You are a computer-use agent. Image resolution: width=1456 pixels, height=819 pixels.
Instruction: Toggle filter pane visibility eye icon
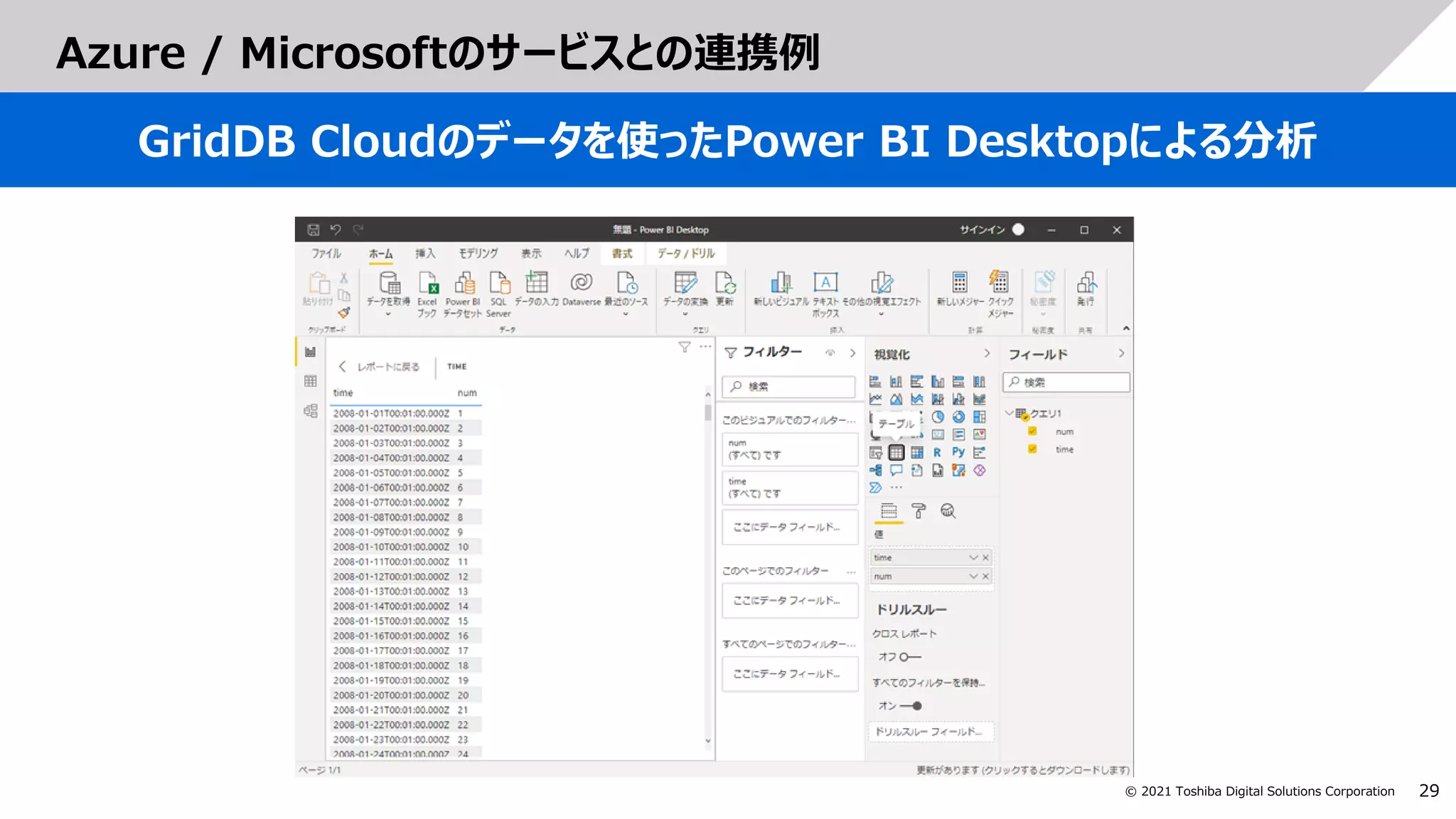[x=830, y=353]
